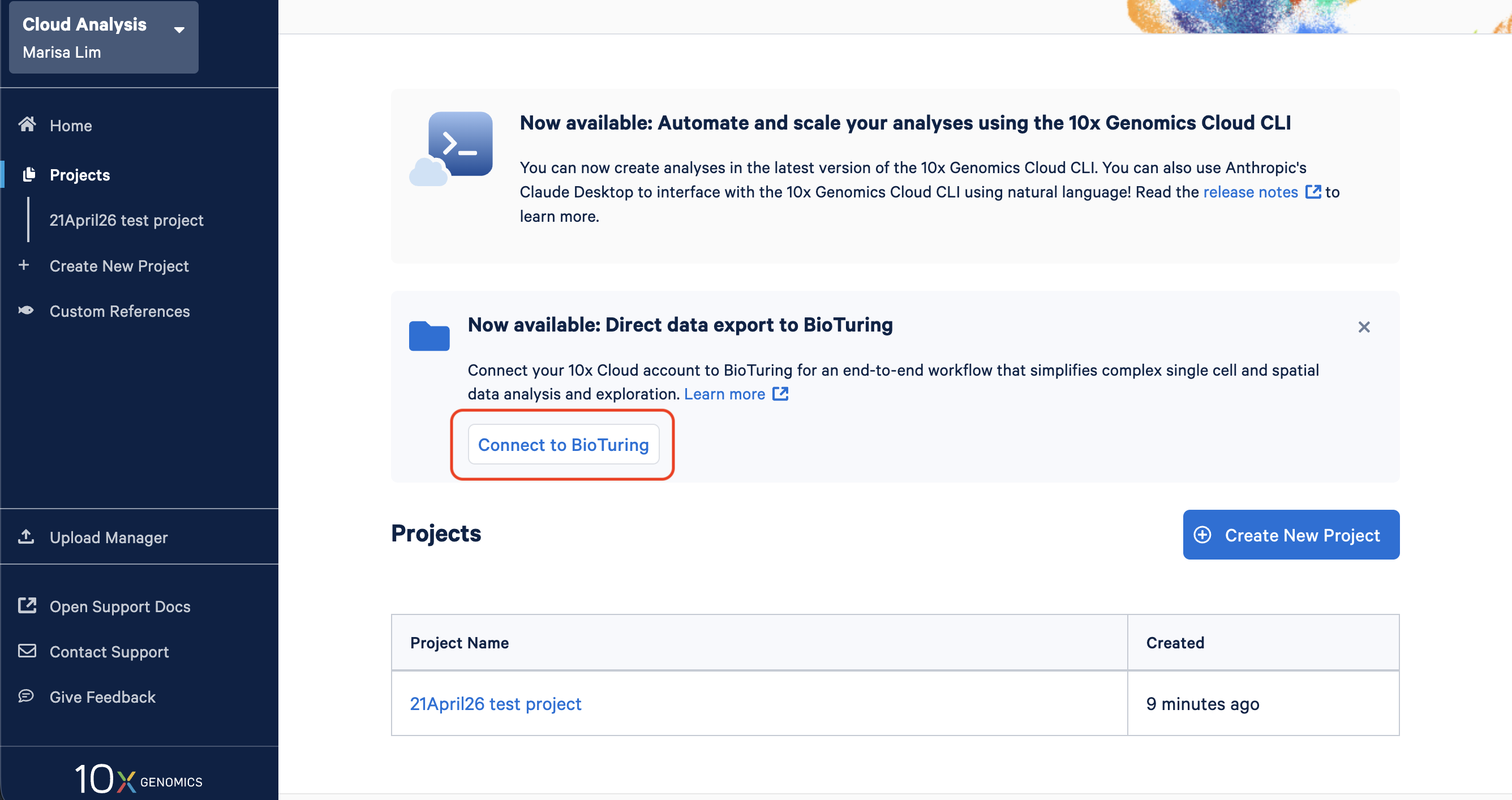
Task: Dismiss the BioTuring banner with the X
Action: click(x=1364, y=327)
